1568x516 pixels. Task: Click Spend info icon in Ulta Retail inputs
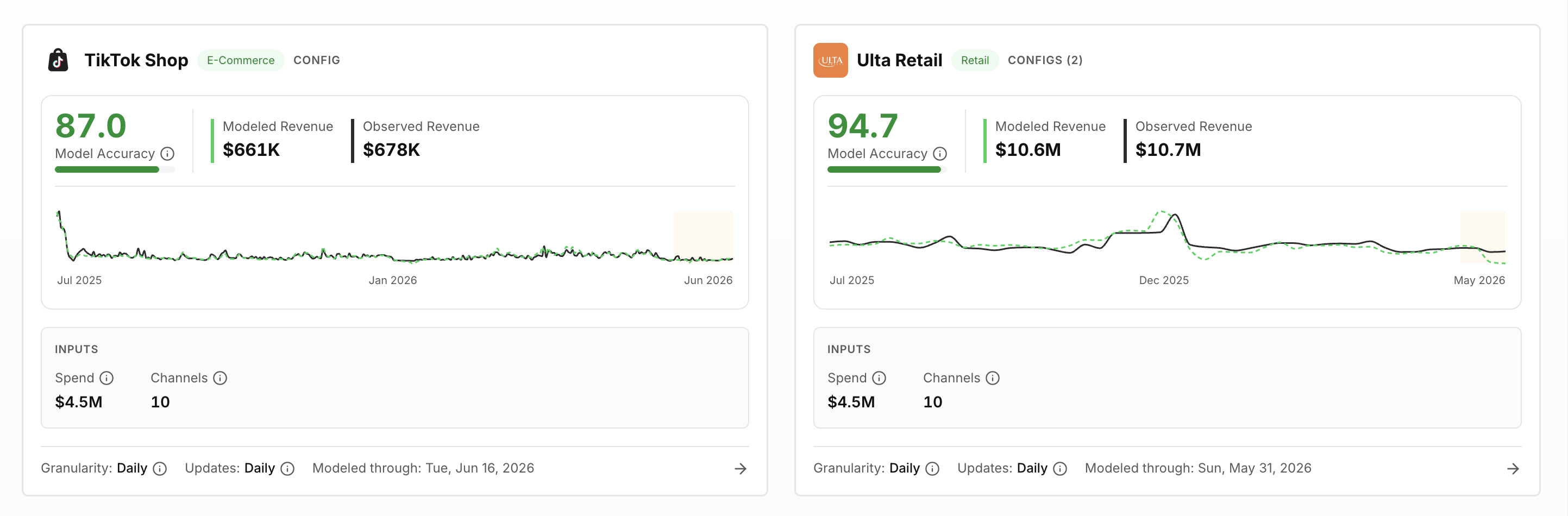tap(879, 378)
